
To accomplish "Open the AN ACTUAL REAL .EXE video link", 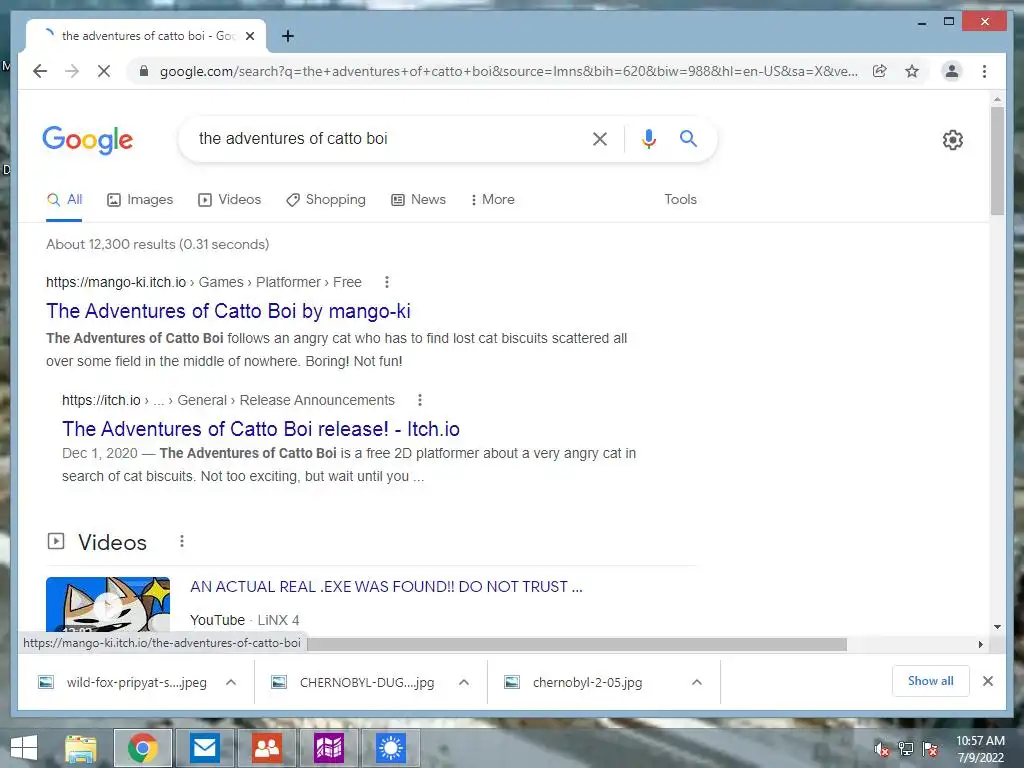I will coord(386,586).
